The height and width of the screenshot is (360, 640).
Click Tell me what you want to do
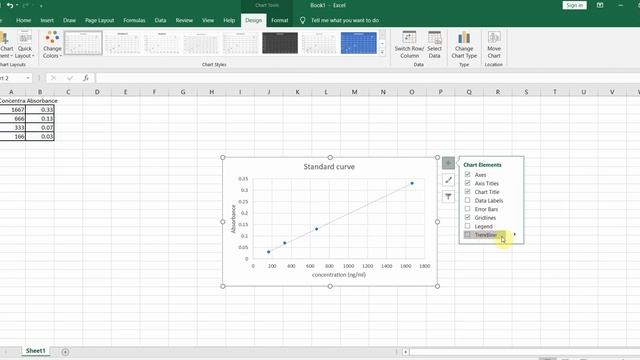(x=345, y=20)
